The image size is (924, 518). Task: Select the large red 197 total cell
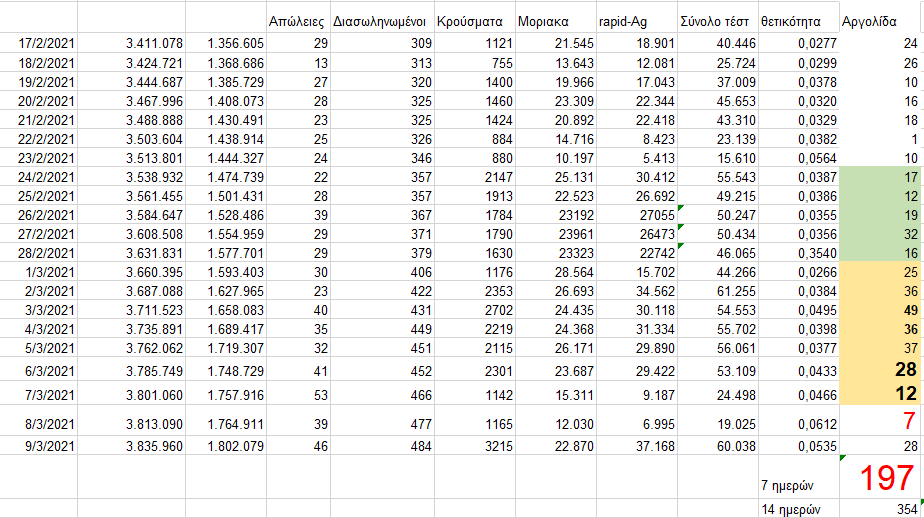click(x=880, y=477)
